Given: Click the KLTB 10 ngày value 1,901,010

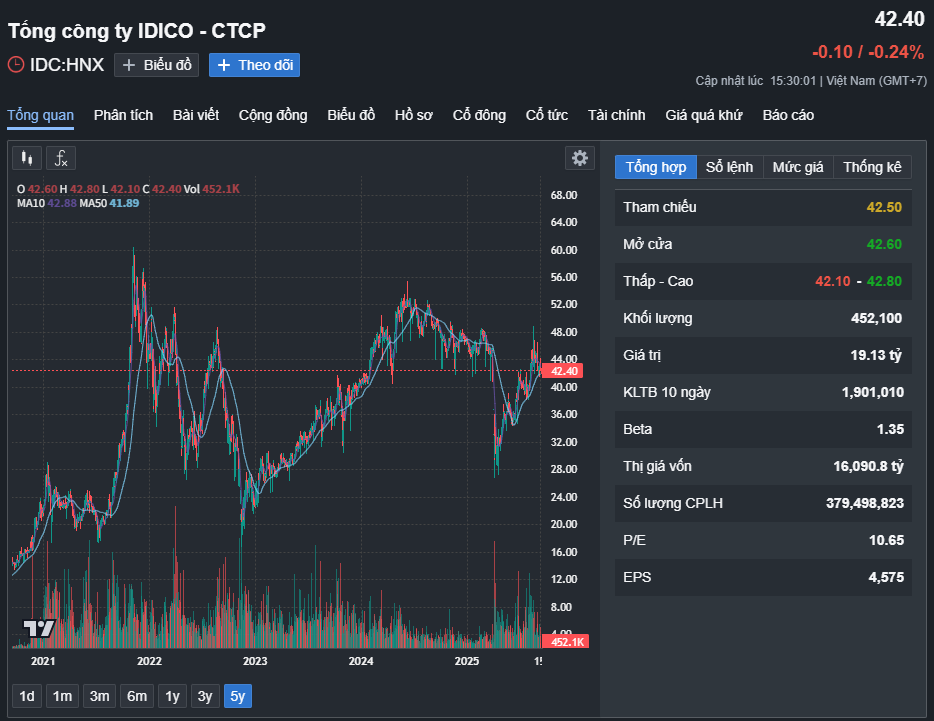Looking at the screenshot, I should (x=873, y=392).
